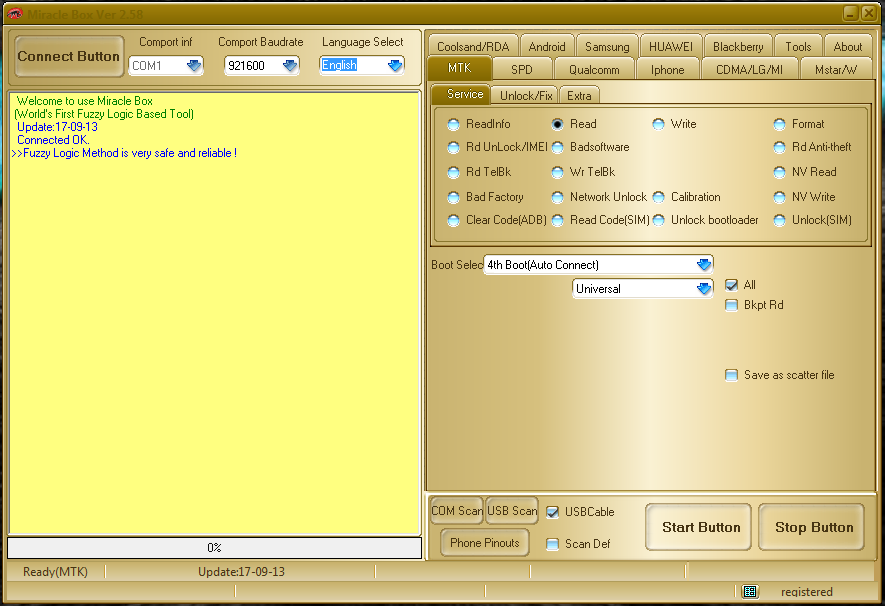The image size is (885, 606).
Task: Click the Ready(MTK) status bar entry
Action: [55, 572]
